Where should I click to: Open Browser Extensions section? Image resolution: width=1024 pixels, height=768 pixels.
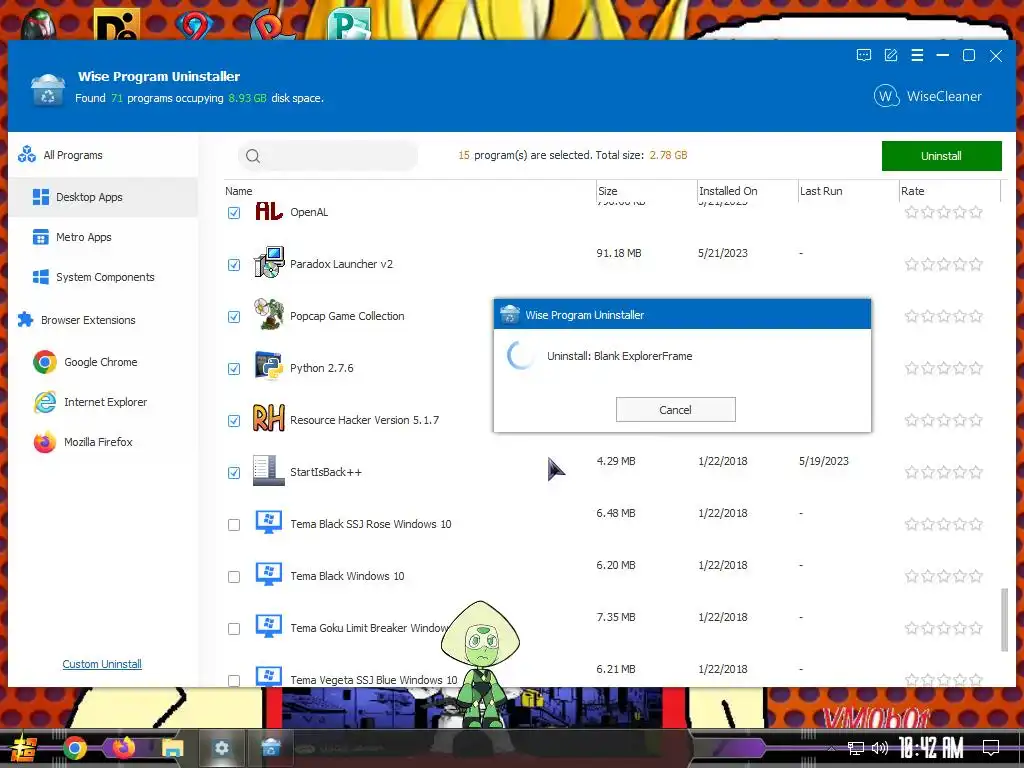103,320
